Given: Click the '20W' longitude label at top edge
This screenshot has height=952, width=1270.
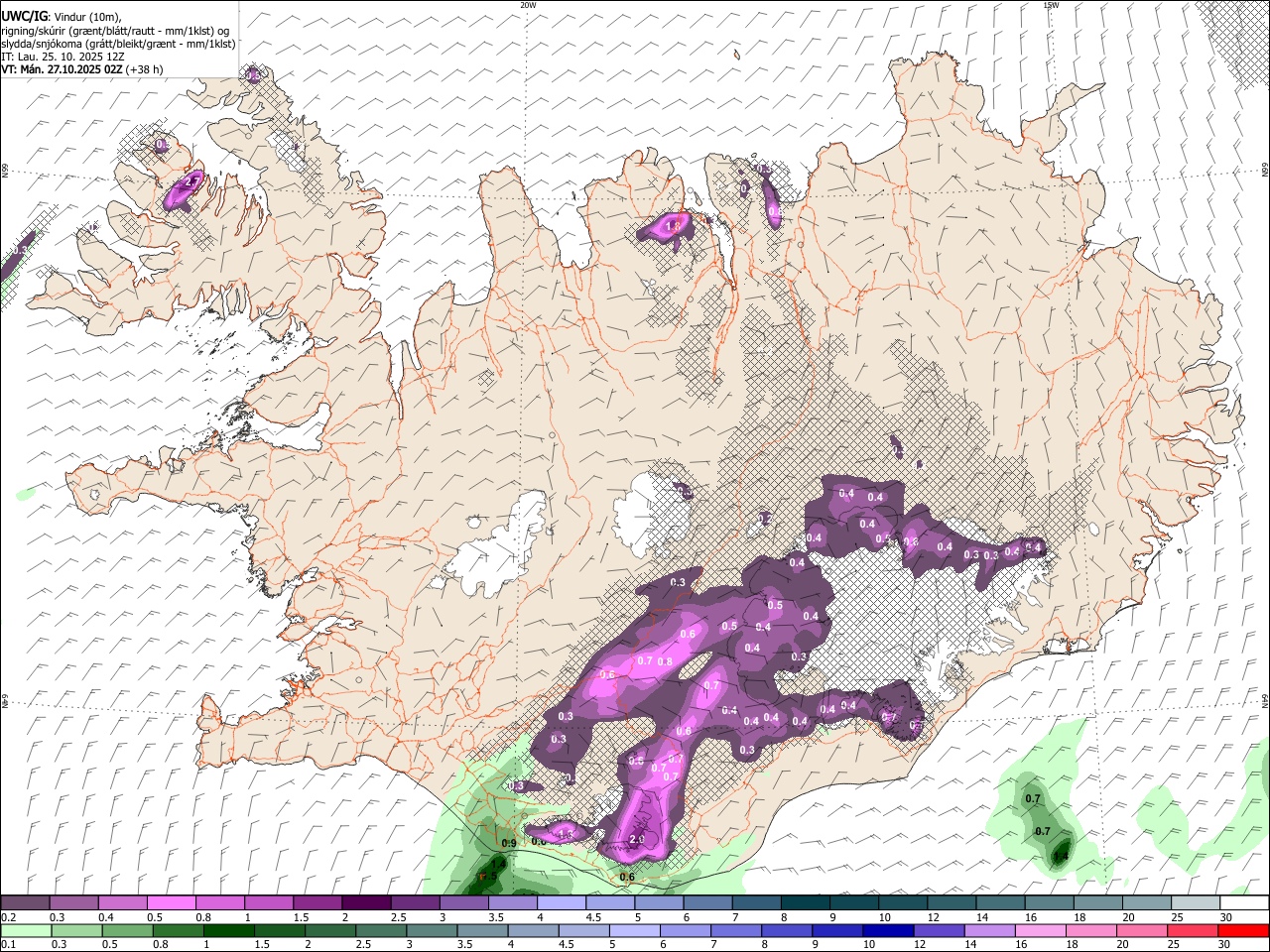Looking at the screenshot, I should coord(528,5).
